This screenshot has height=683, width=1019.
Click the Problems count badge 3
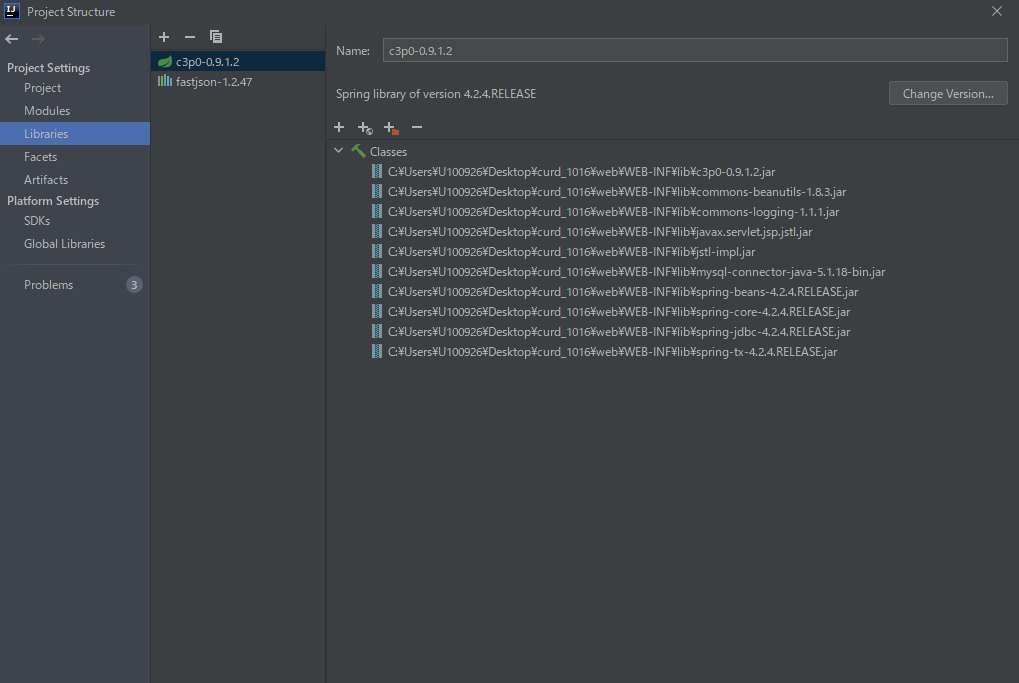[x=134, y=285]
